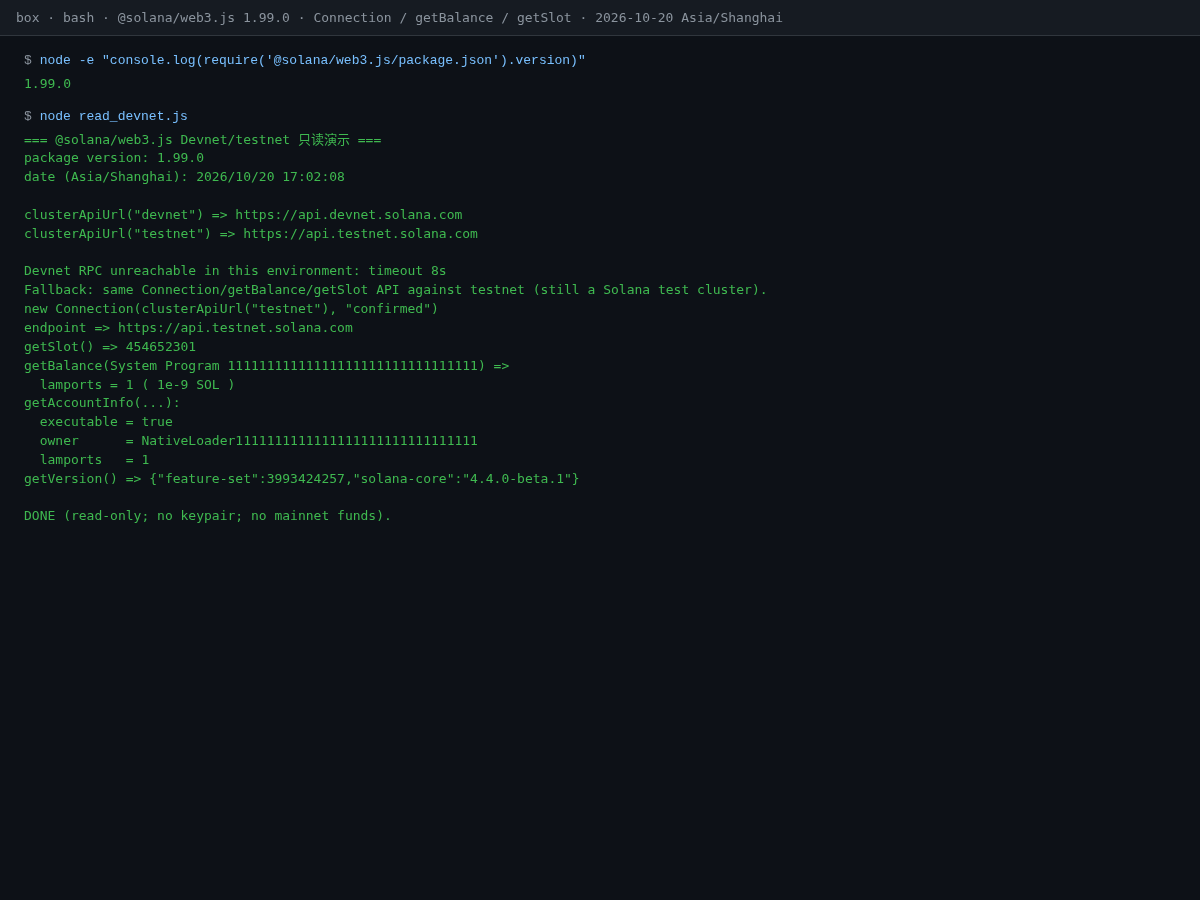Click the node -e console.log version command
Viewport: 1200px width, 900px height.
pyautogui.click(x=313, y=60)
